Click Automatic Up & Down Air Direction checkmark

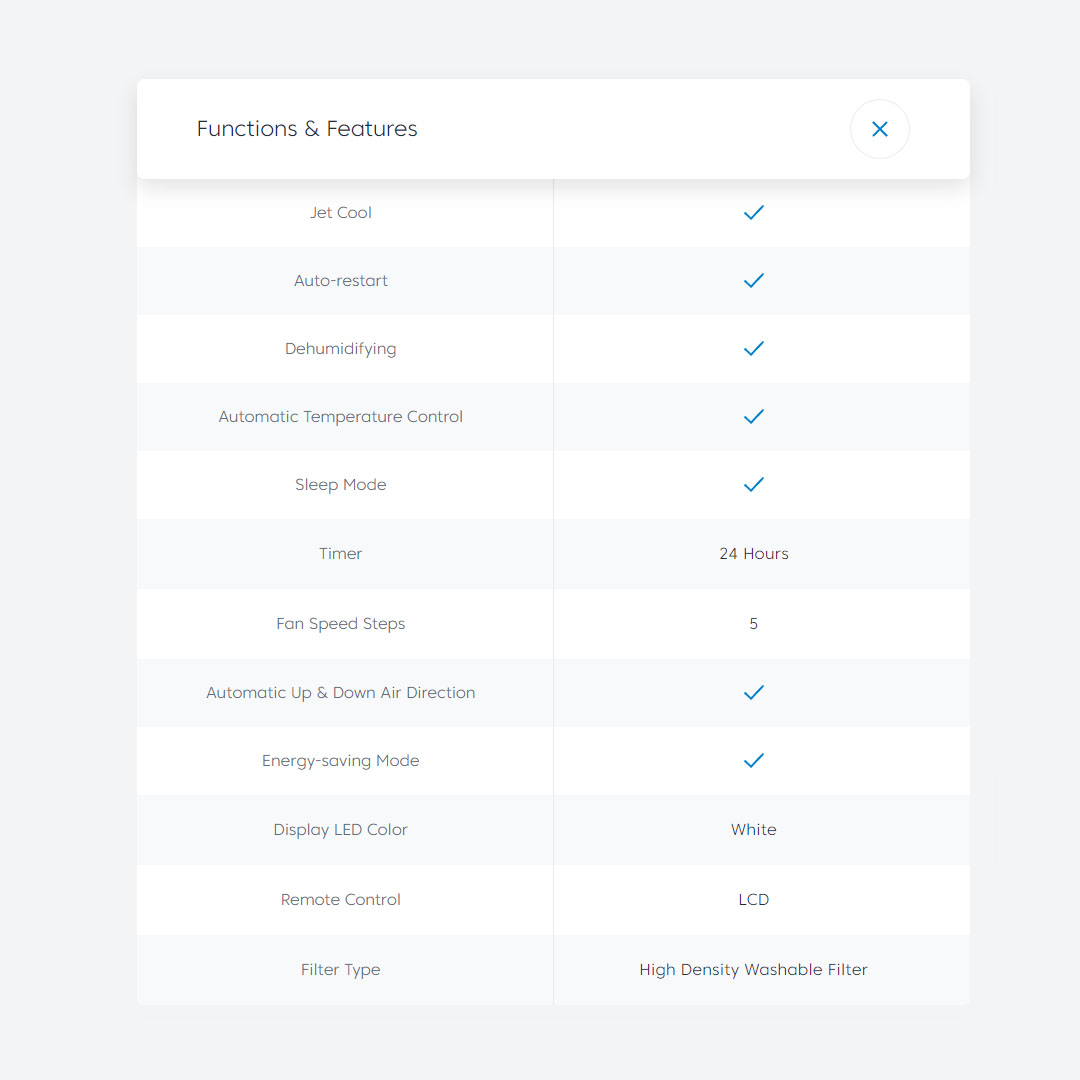point(754,692)
